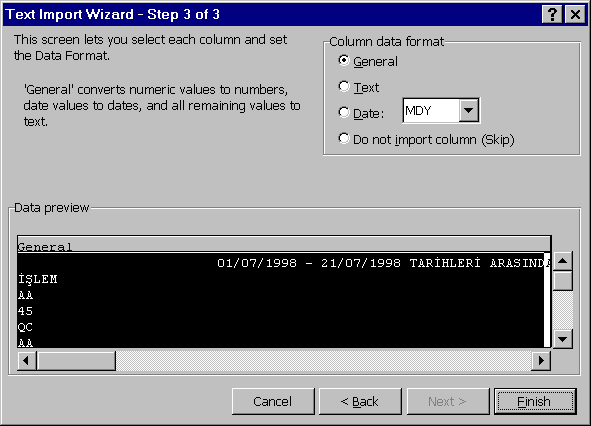
Task: Click the preview scroll down arrow
Action: tap(562, 339)
